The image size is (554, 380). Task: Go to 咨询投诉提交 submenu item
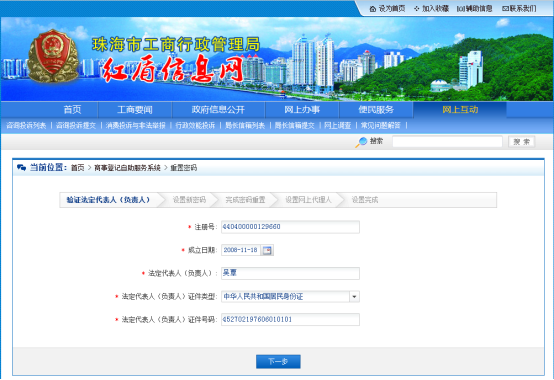[x=76, y=125]
